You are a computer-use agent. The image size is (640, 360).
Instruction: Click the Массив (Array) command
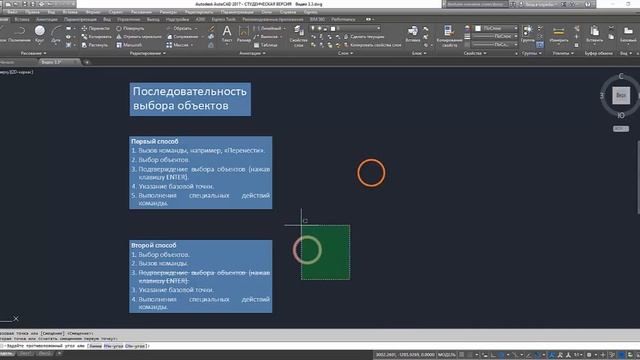tap(178, 45)
